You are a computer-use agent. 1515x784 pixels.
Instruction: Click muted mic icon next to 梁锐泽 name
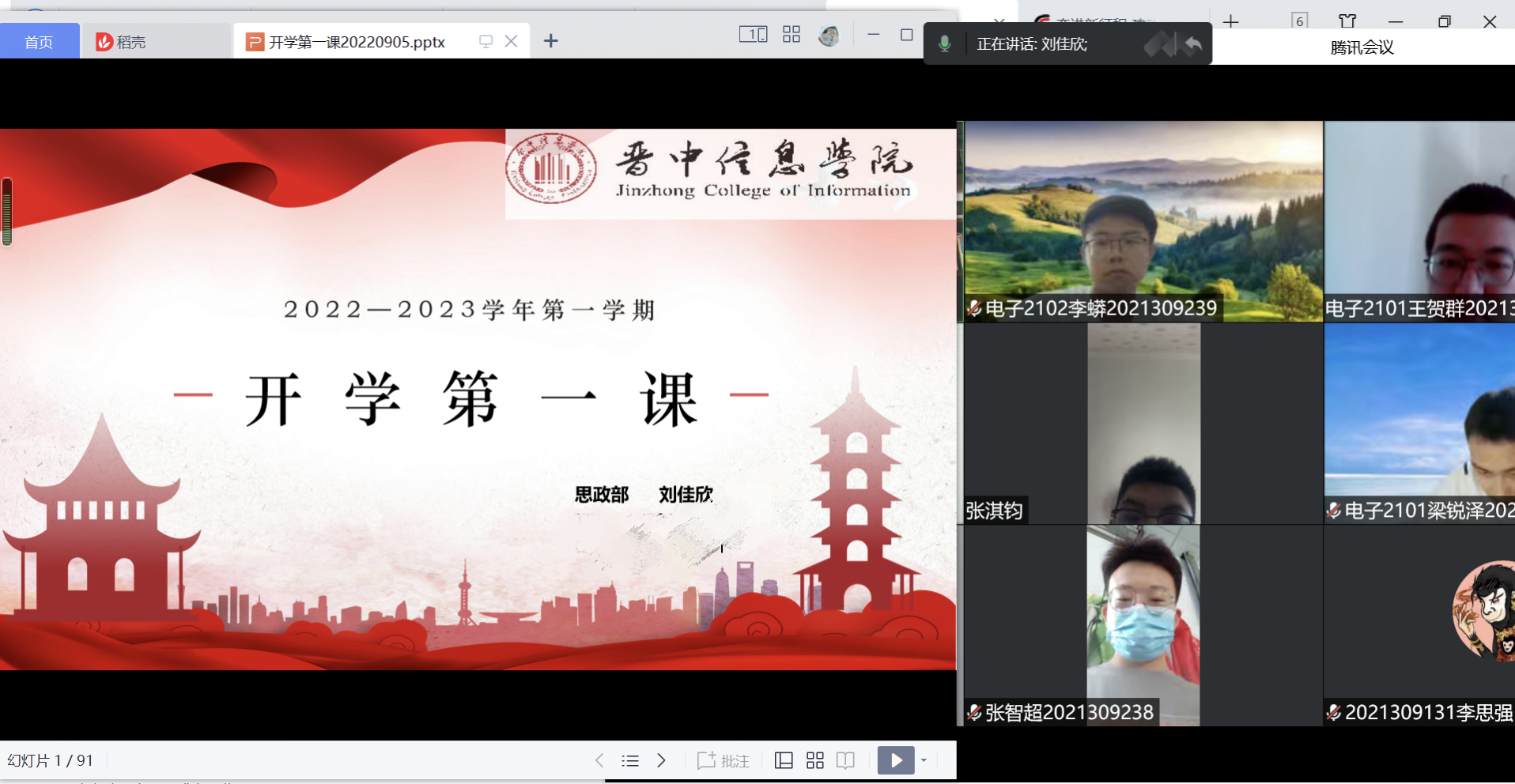pos(1335,511)
